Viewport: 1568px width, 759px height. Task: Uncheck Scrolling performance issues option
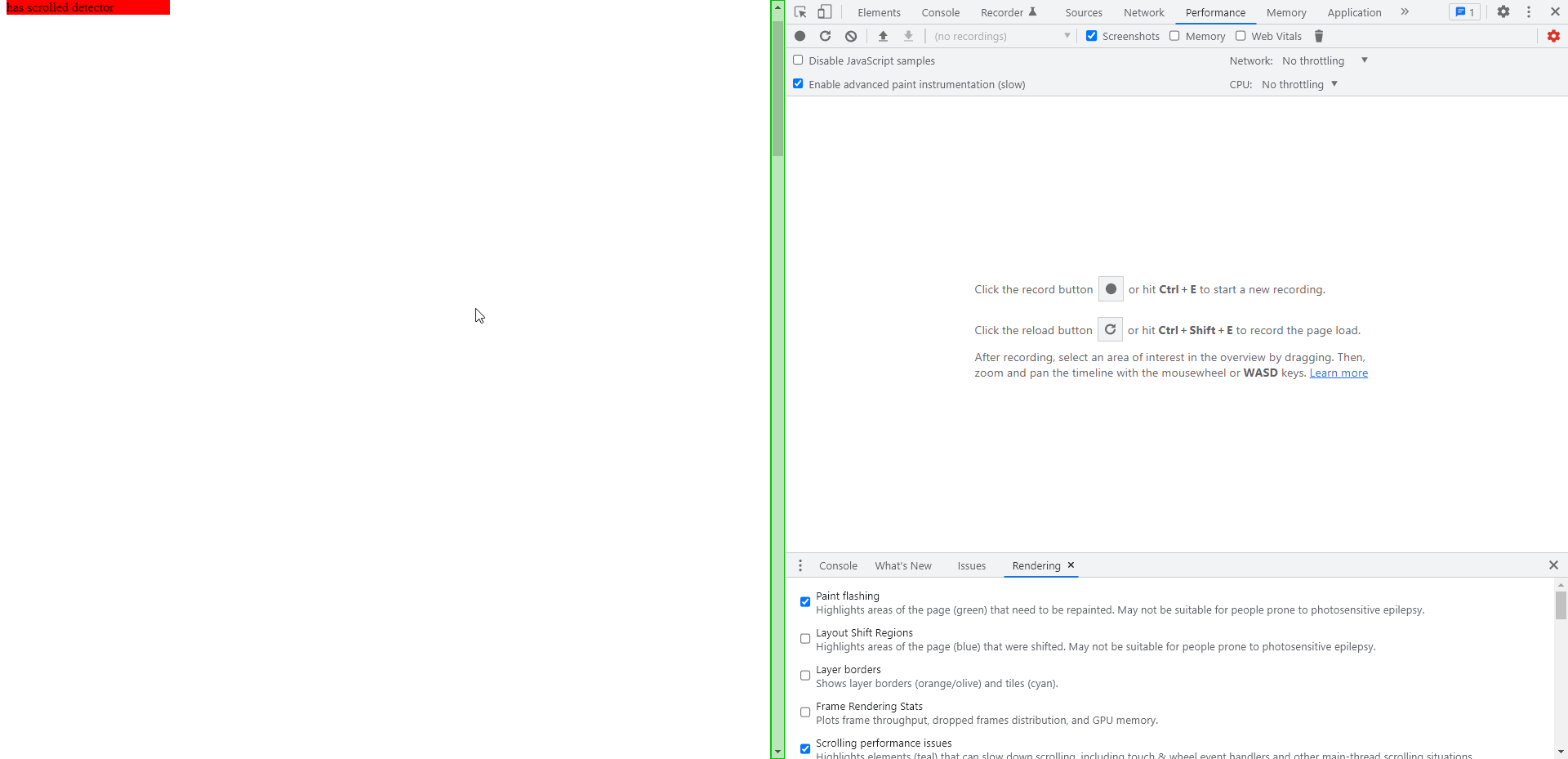(805, 748)
